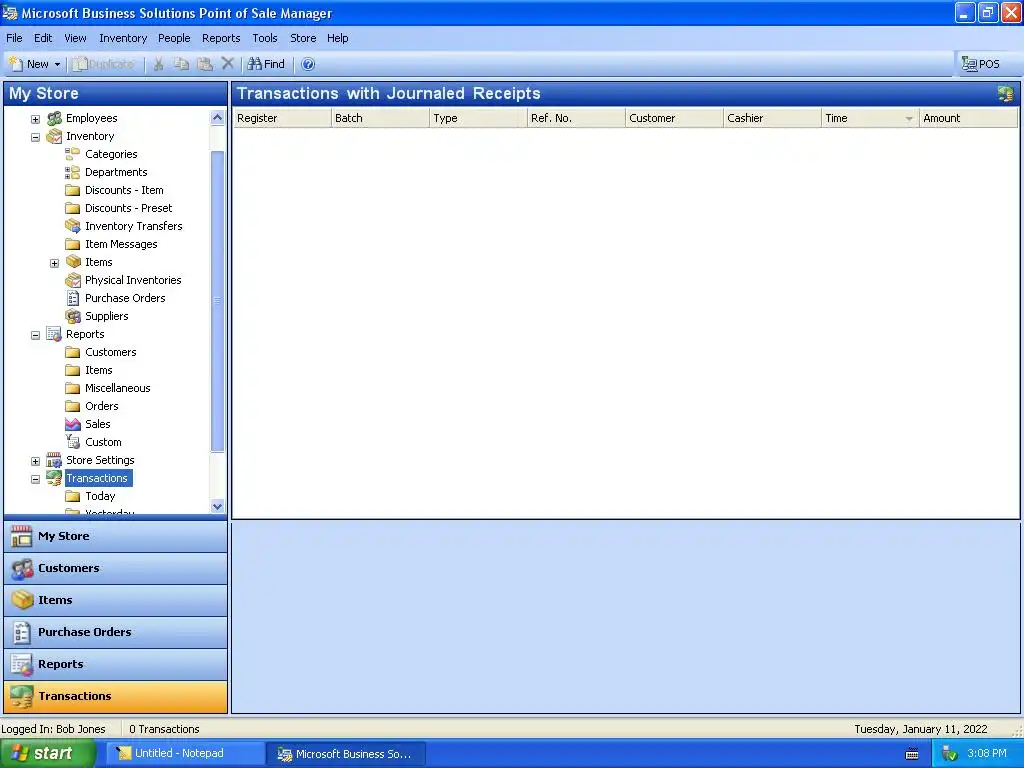Open the View menu
Image resolution: width=1024 pixels, height=768 pixels.
click(x=75, y=38)
